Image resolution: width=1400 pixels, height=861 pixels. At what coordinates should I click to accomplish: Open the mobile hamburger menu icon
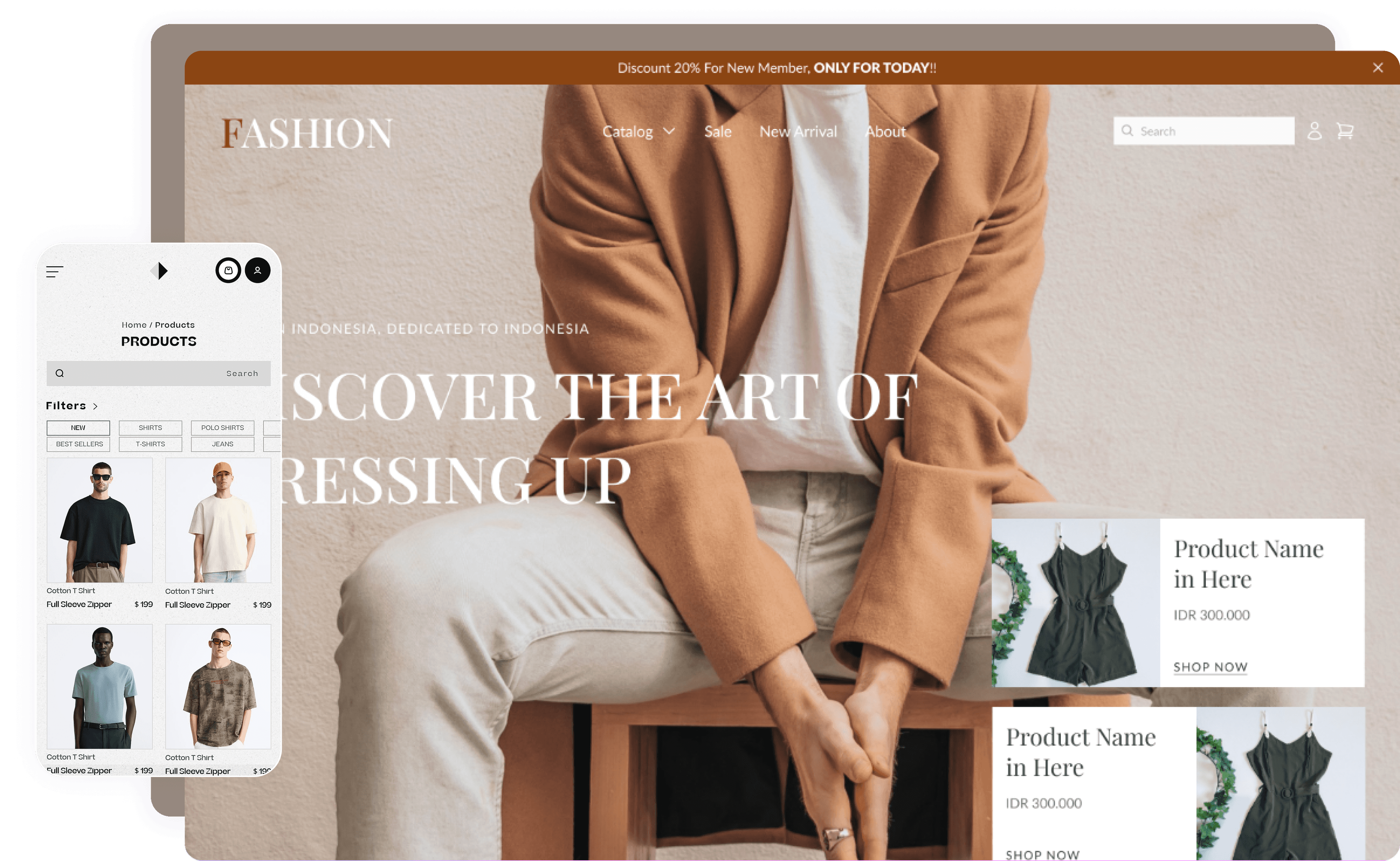point(55,272)
